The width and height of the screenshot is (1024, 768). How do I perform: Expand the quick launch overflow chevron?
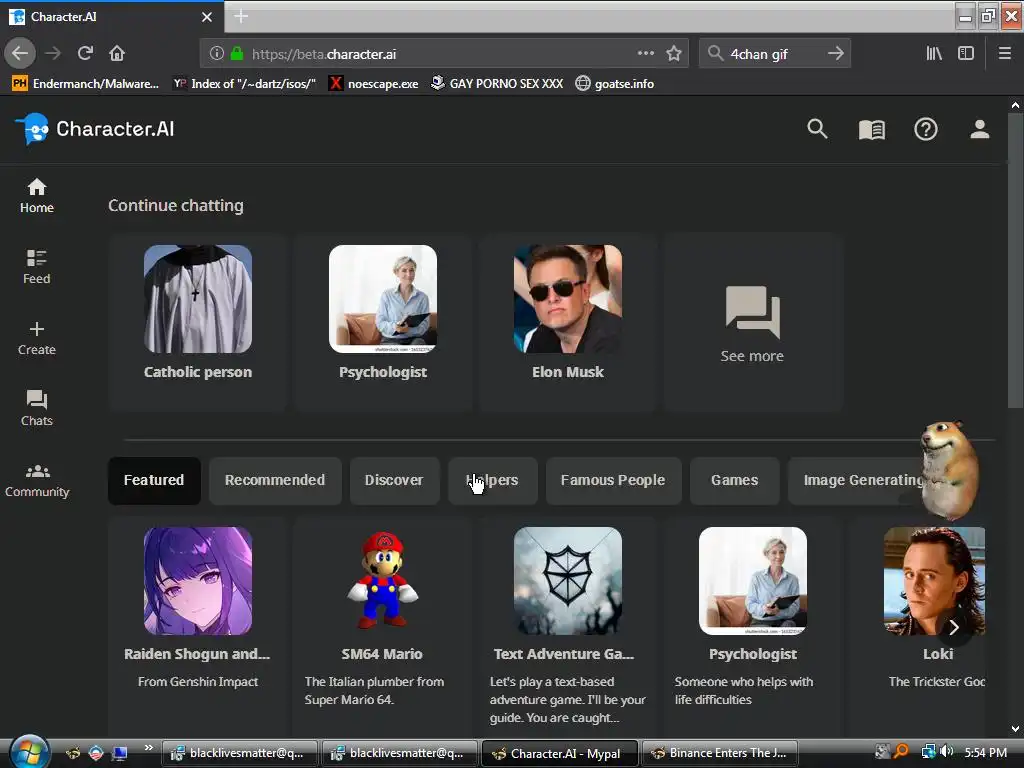148,748
